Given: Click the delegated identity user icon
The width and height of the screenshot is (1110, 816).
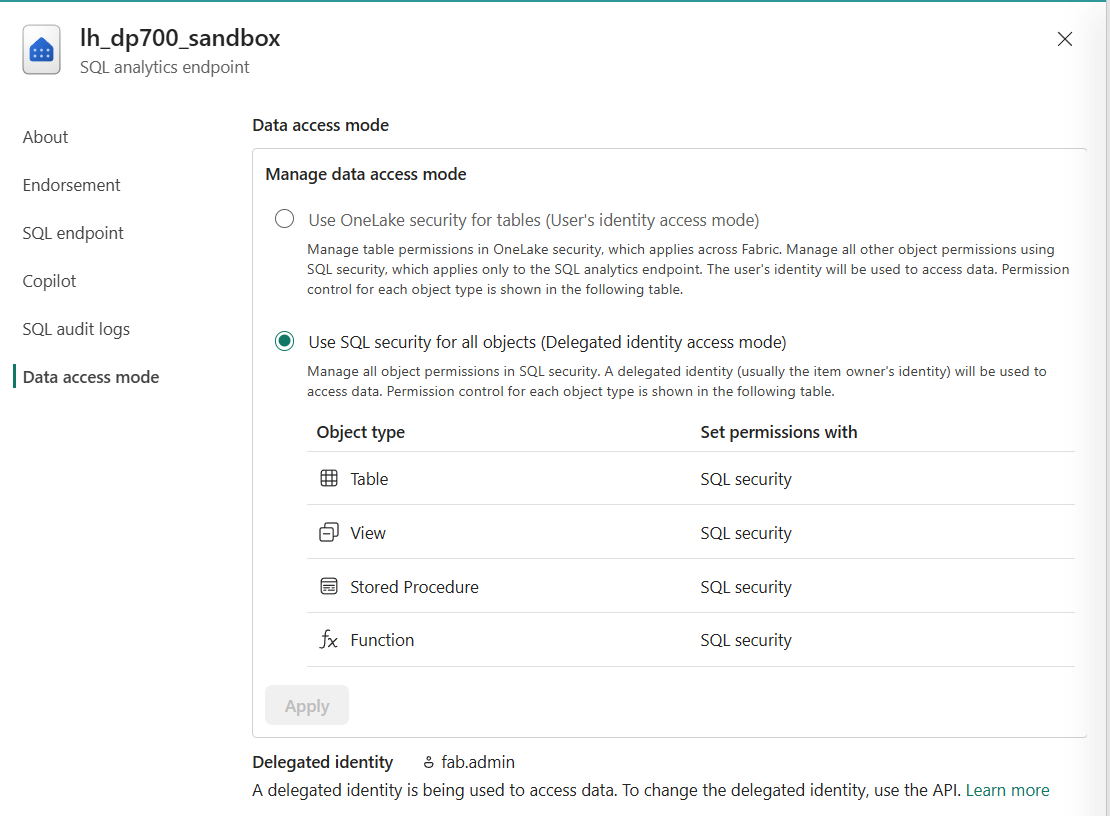Looking at the screenshot, I should (428, 762).
